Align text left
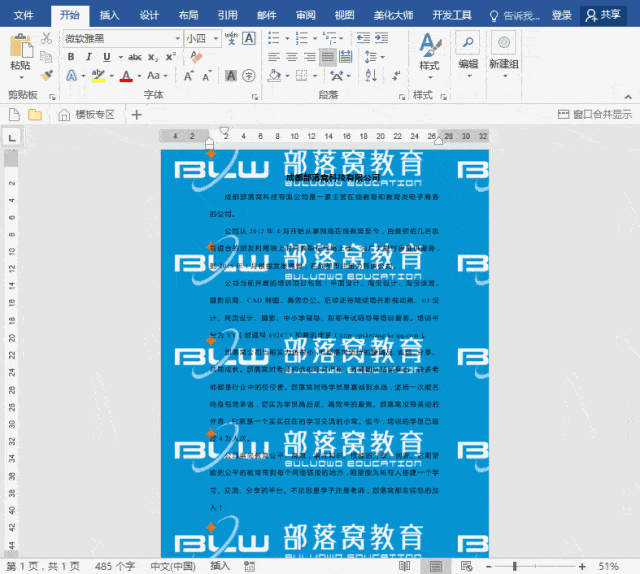640x574 pixels. click(x=274, y=57)
